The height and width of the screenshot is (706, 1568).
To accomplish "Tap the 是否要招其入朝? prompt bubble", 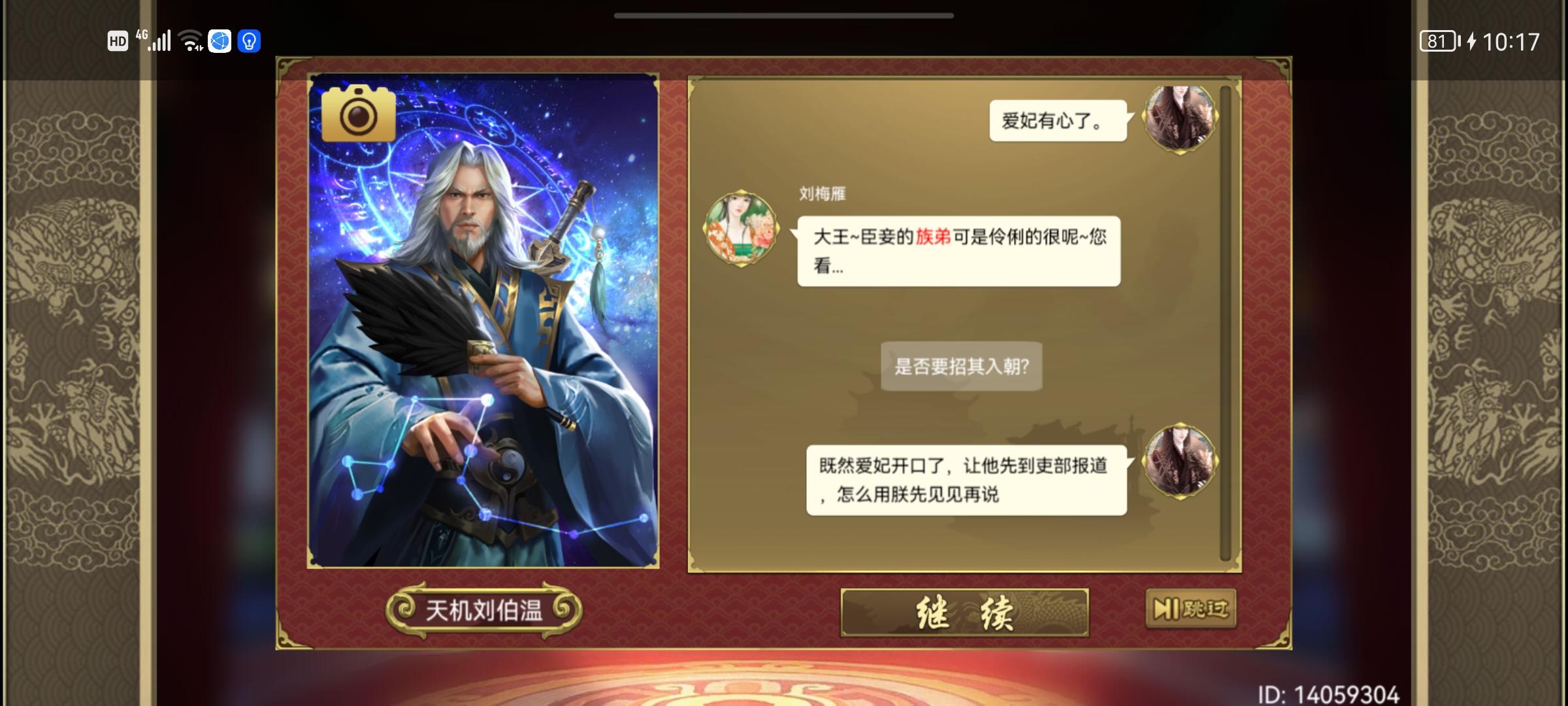I will pyautogui.click(x=961, y=366).
